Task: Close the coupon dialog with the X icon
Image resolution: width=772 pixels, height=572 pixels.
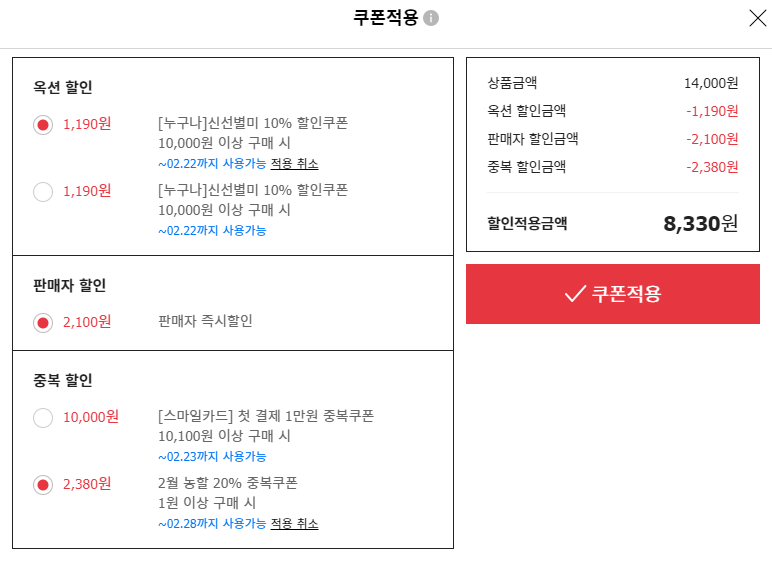Action: point(757,18)
